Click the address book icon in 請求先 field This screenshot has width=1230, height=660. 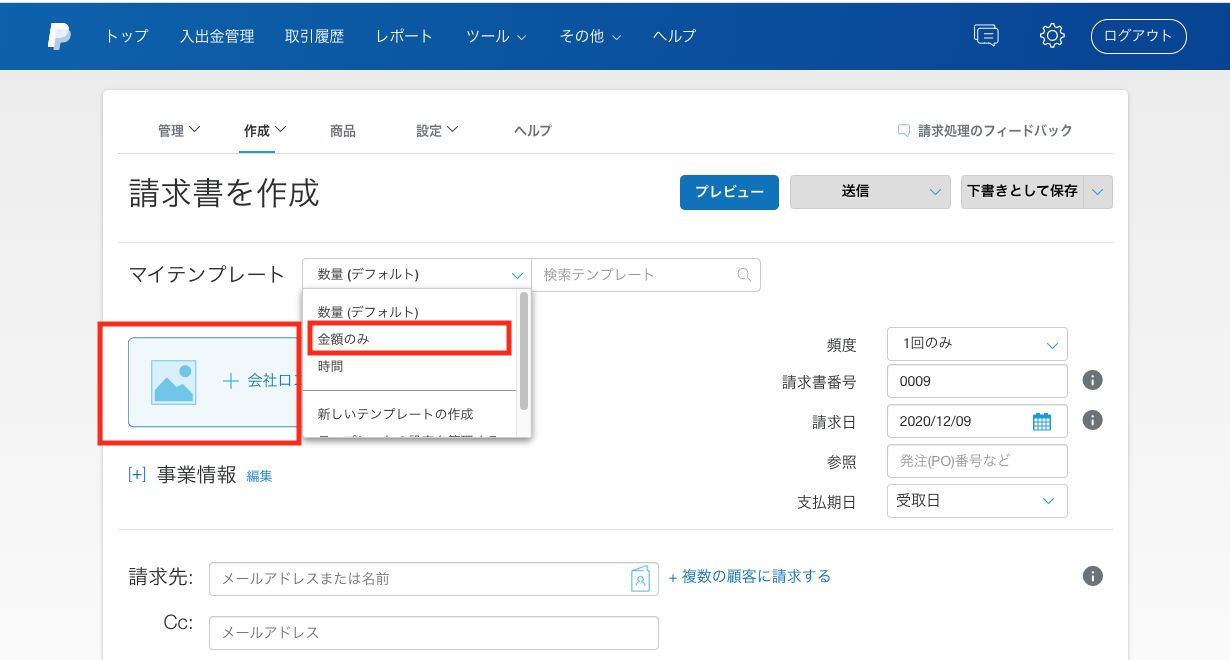[640, 578]
